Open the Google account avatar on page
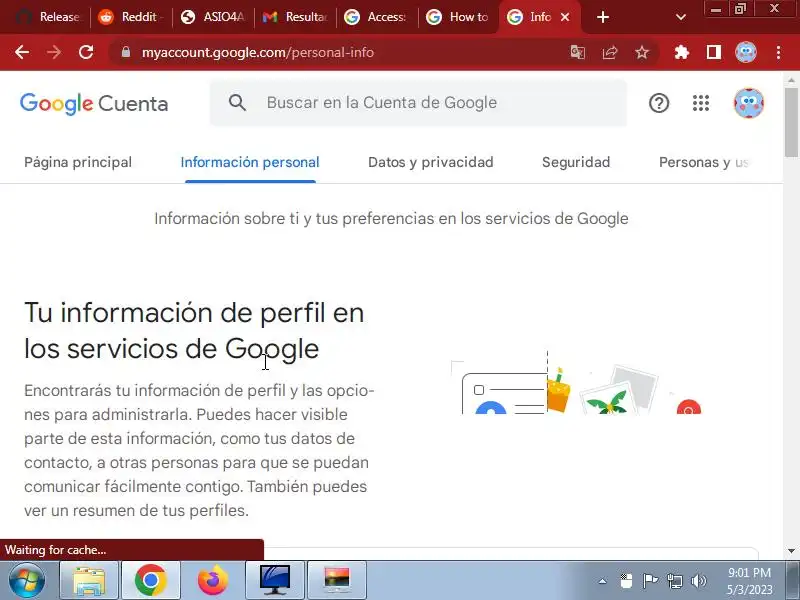The height and width of the screenshot is (600, 800). tap(748, 103)
